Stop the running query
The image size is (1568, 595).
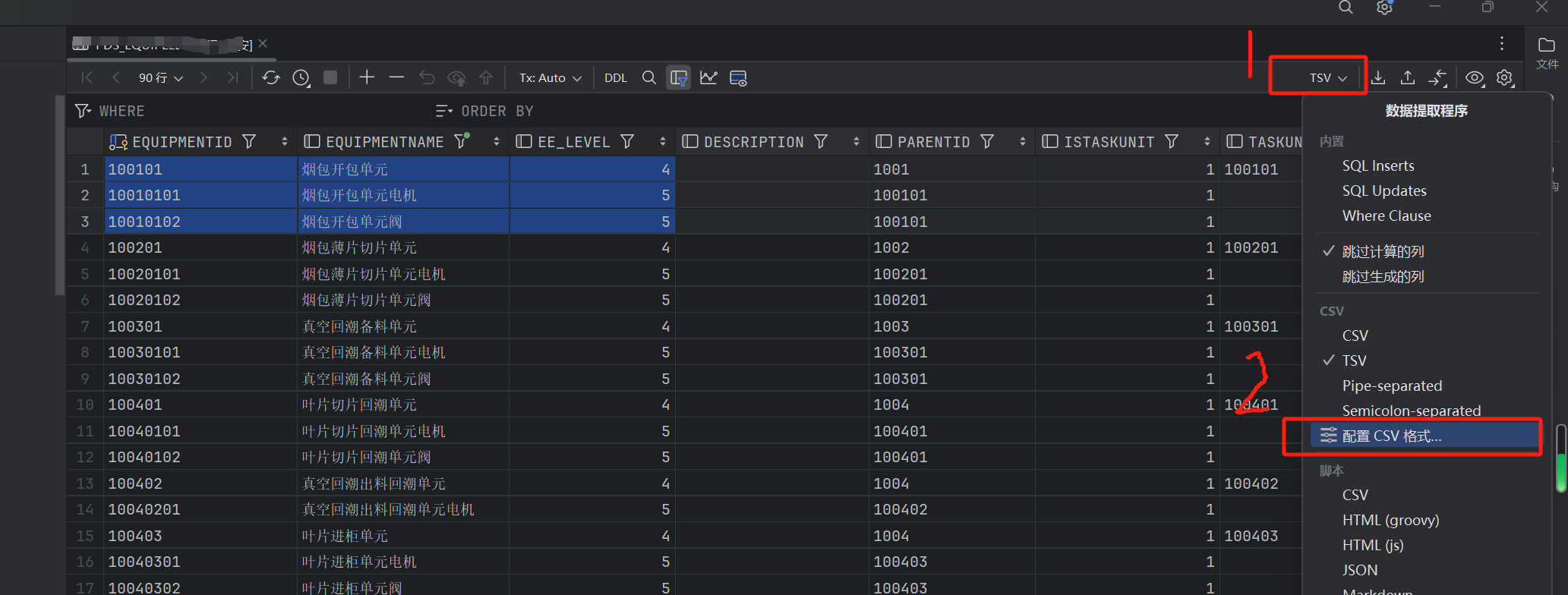click(x=330, y=77)
